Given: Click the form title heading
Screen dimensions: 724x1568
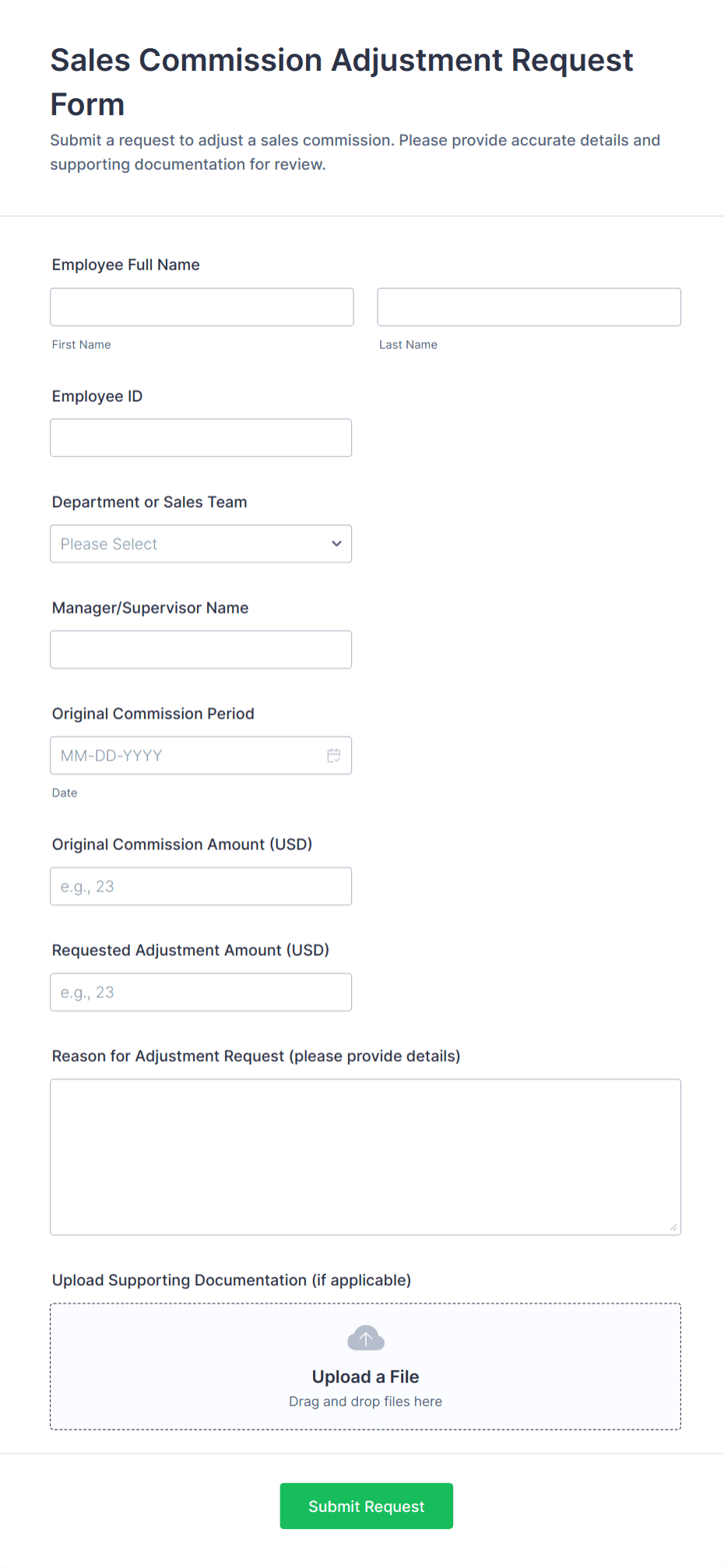Looking at the screenshot, I should (x=341, y=81).
